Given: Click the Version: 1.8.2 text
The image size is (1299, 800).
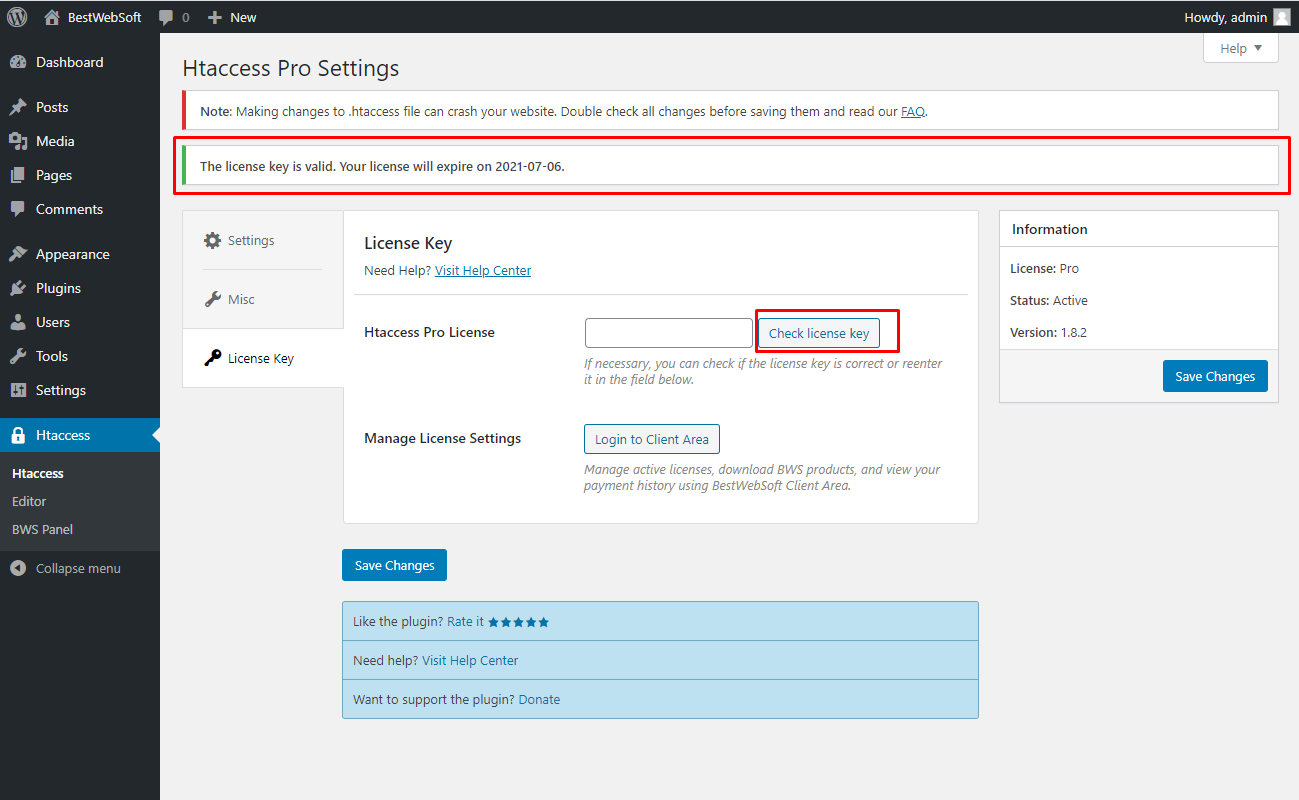Looking at the screenshot, I should point(1048,332).
